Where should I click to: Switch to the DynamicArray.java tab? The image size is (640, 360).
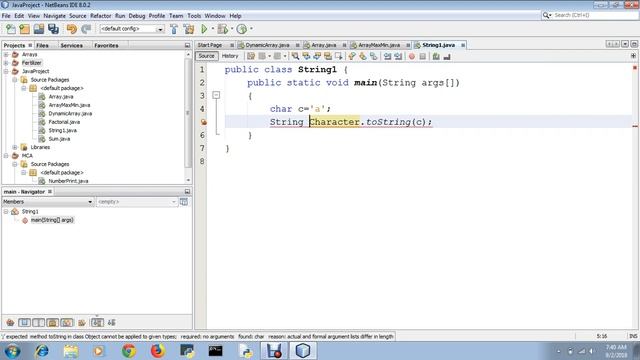pyautogui.click(x=267, y=45)
